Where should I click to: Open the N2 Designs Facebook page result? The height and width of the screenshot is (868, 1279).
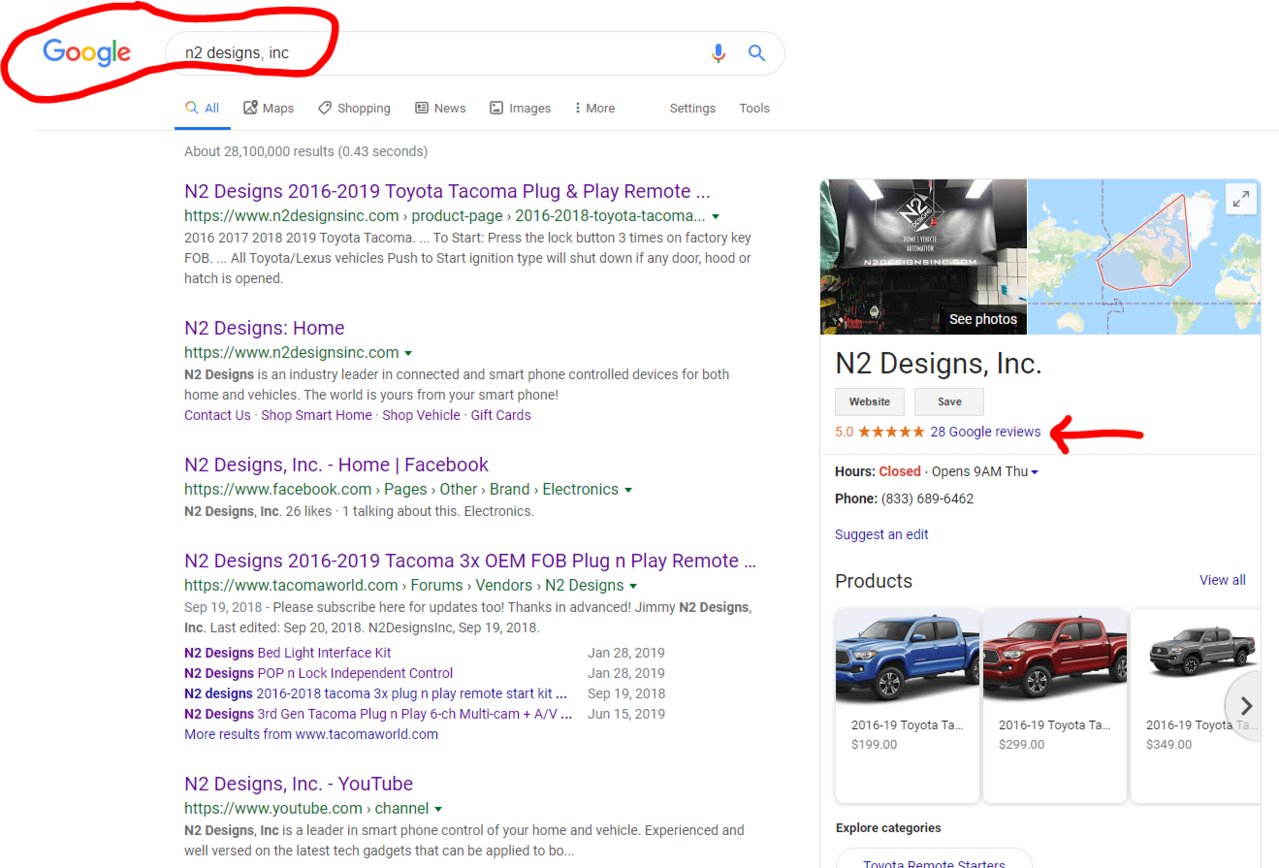pos(336,465)
